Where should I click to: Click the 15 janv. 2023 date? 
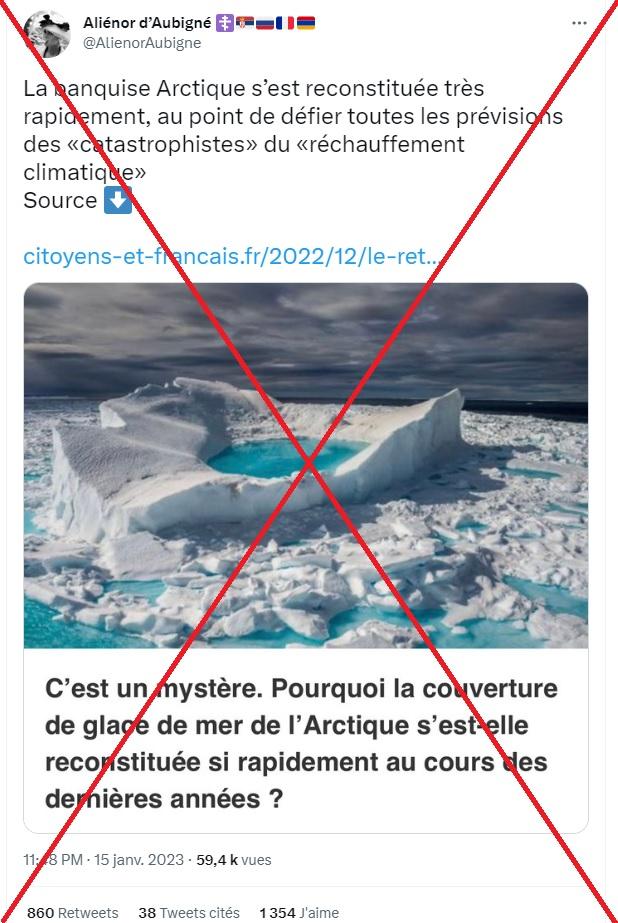[139, 860]
